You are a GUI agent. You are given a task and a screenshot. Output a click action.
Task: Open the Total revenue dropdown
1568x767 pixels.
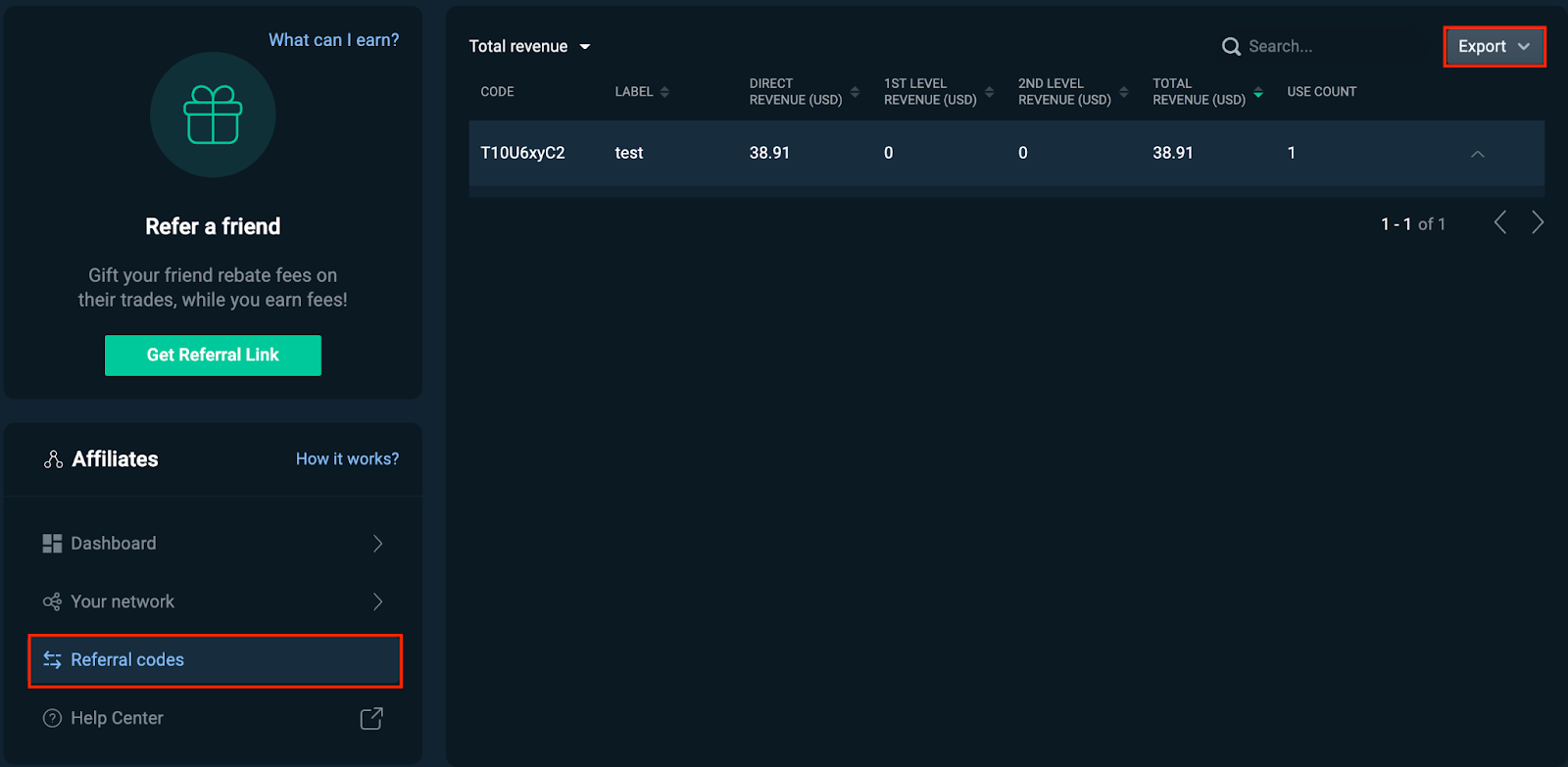529,46
